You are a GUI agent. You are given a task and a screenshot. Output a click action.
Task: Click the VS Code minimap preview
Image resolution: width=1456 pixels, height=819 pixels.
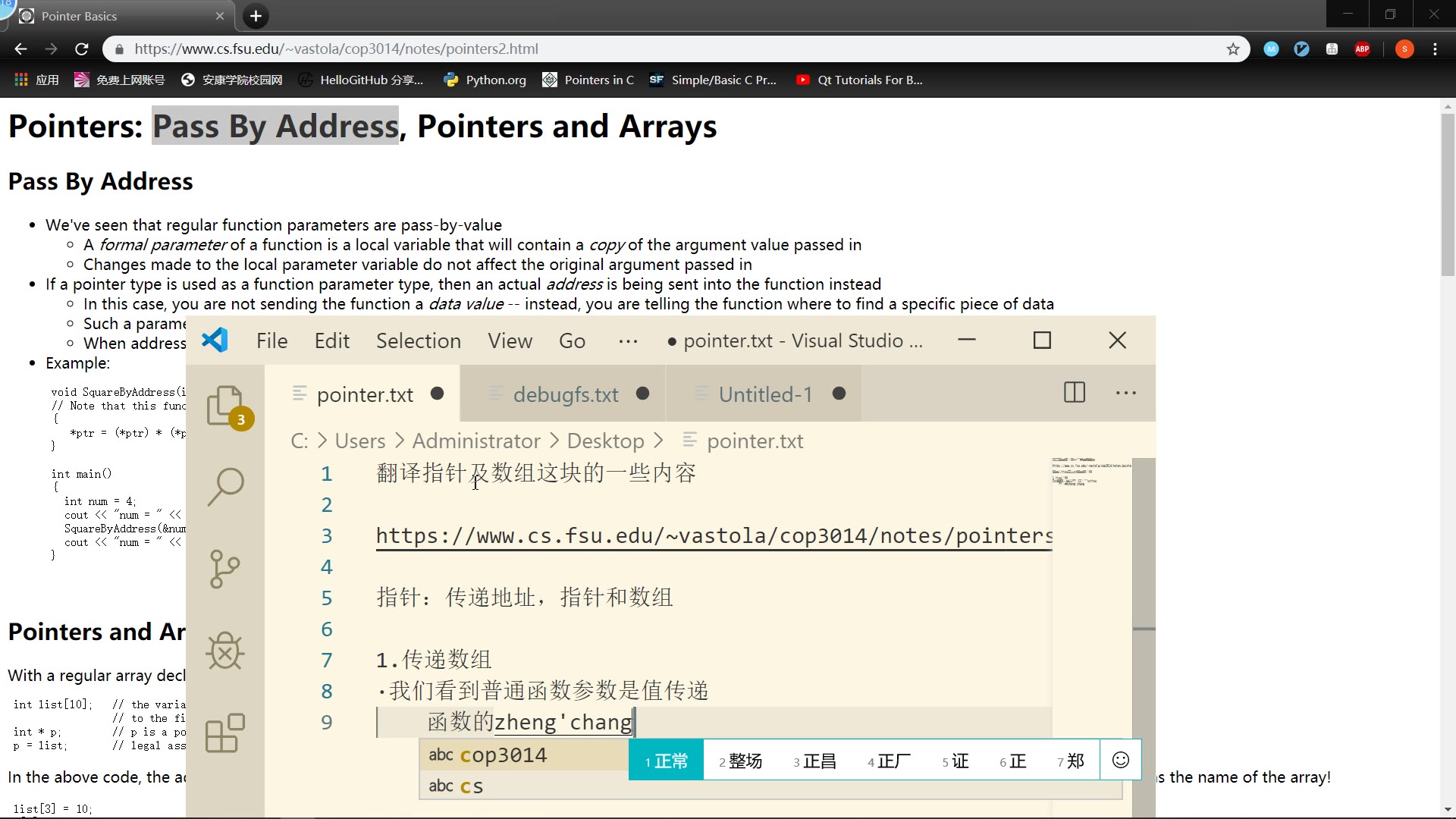[x=1090, y=472]
